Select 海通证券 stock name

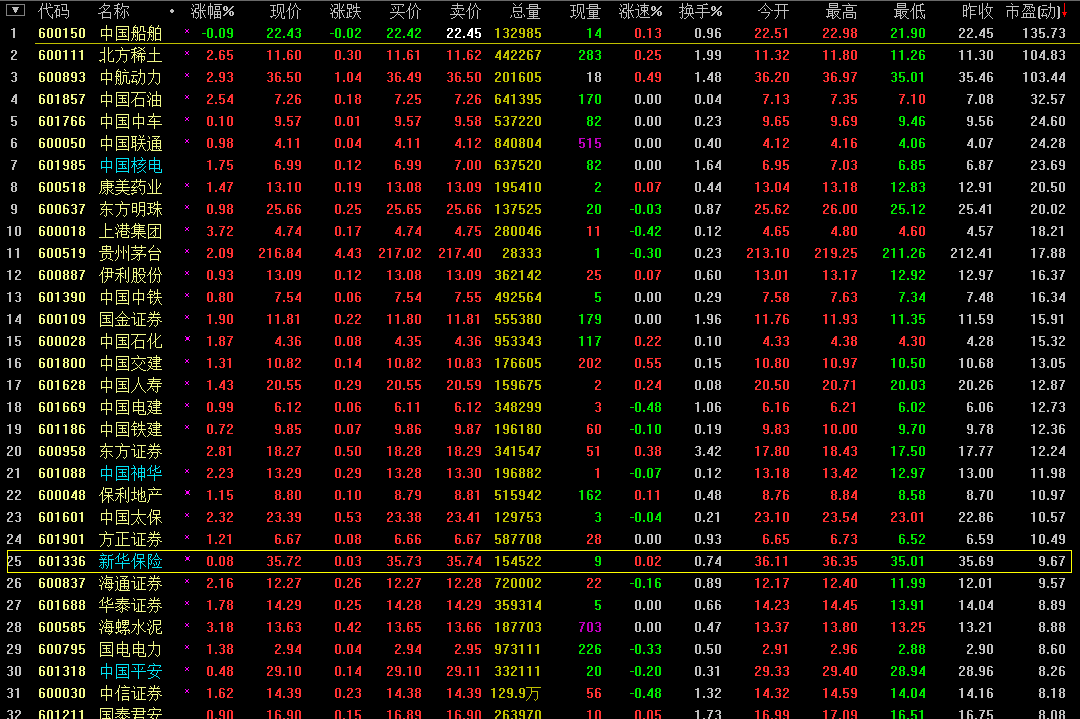tap(131, 583)
